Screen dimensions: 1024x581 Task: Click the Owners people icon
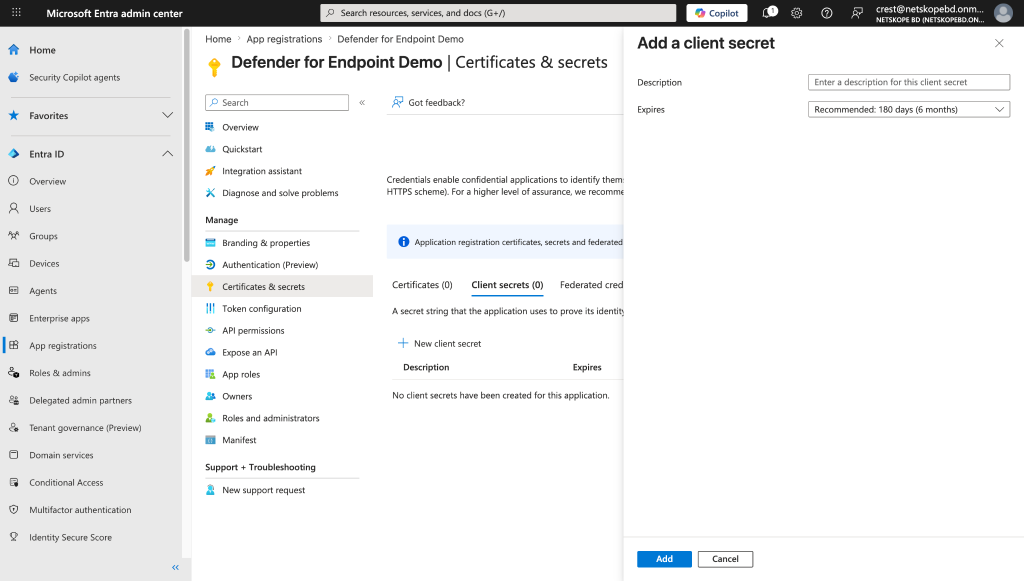[210, 396]
